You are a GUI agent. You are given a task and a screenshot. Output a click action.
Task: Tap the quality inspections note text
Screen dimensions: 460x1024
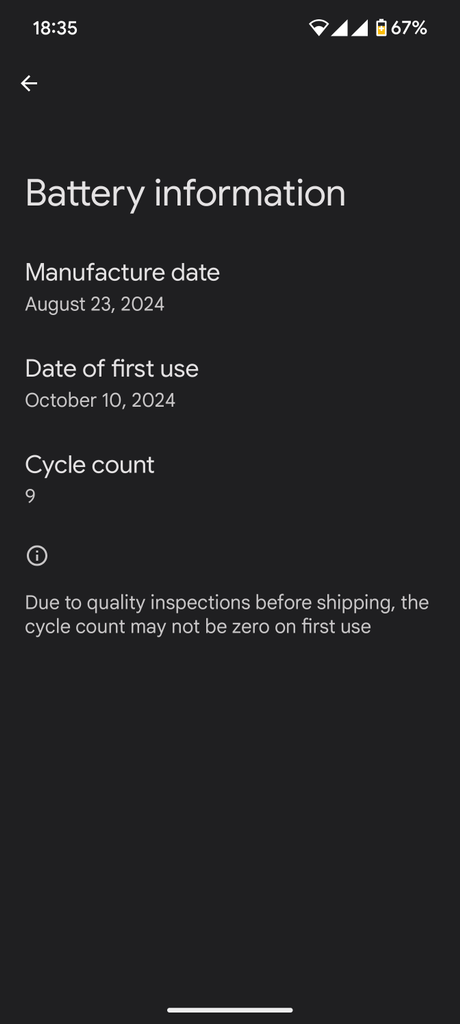click(x=227, y=614)
